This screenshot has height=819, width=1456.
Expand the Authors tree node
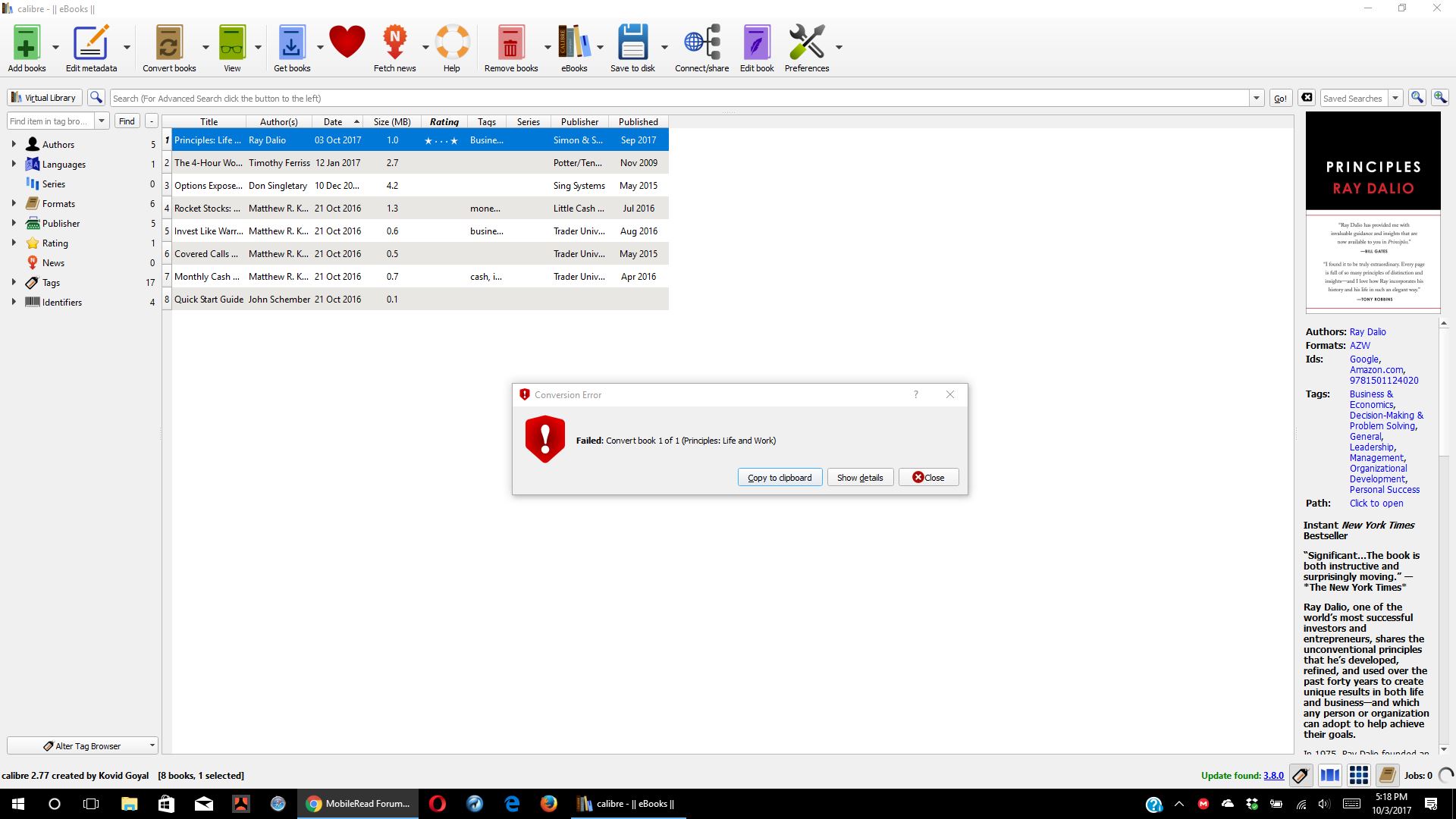point(14,144)
